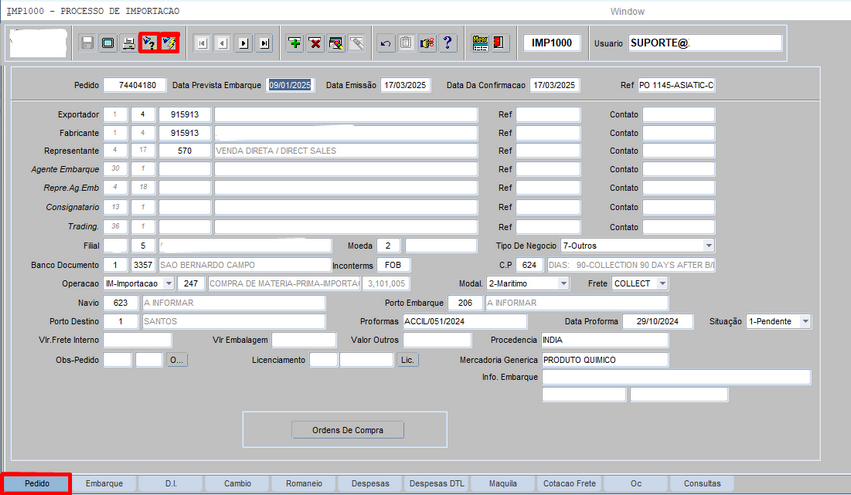Click the red X delete record icon
The height and width of the screenshot is (495, 851).
click(315, 43)
